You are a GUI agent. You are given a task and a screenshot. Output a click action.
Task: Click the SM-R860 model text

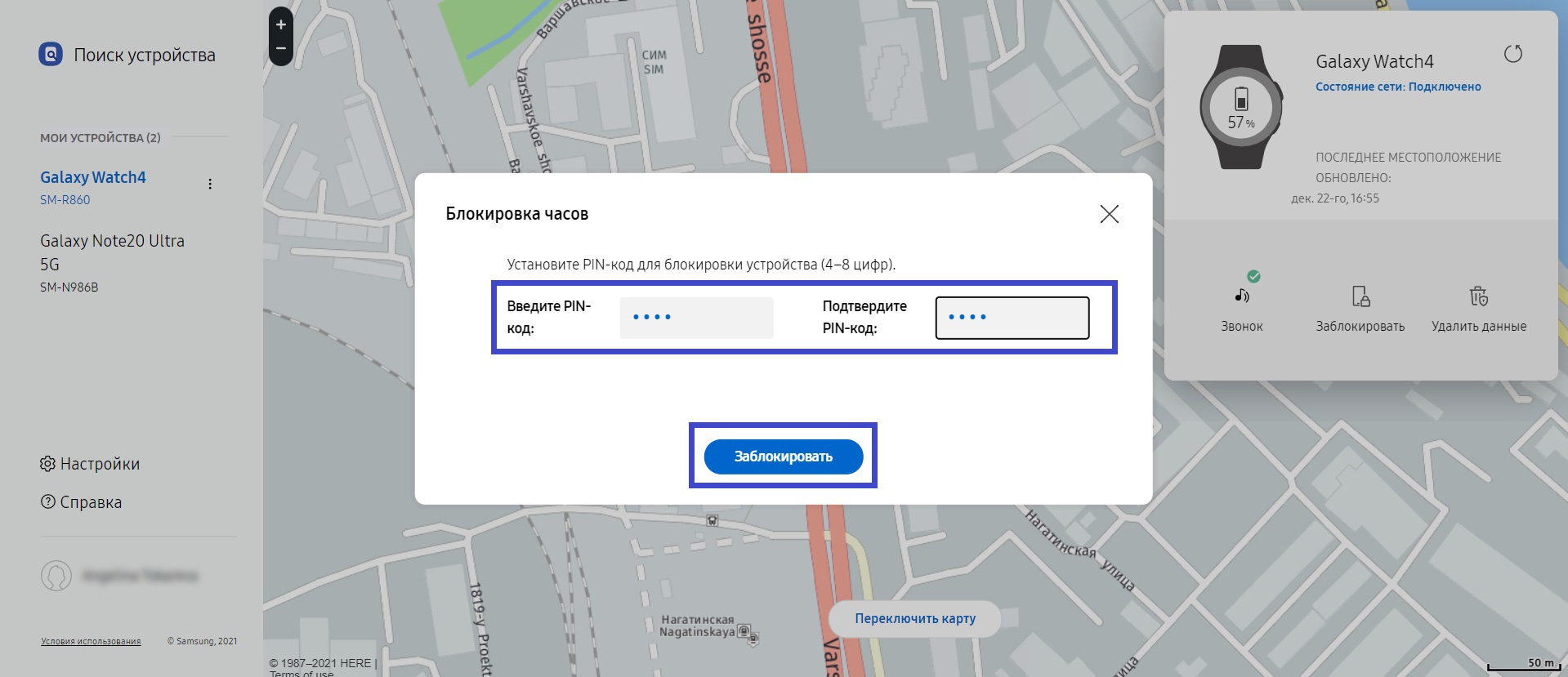[65, 200]
